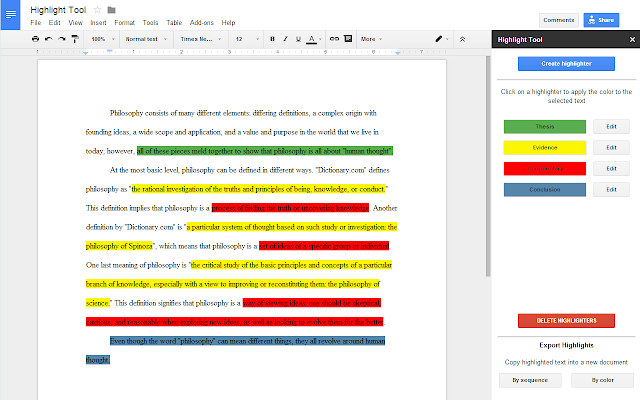Toggle underline formatting

click(298, 39)
